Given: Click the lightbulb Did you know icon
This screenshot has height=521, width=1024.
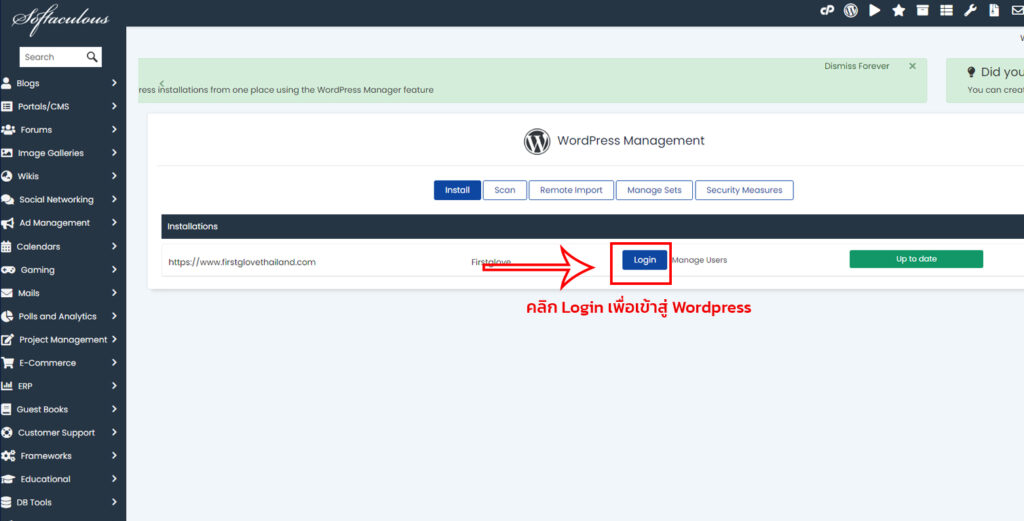Looking at the screenshot, I should [x=970, y=72].
